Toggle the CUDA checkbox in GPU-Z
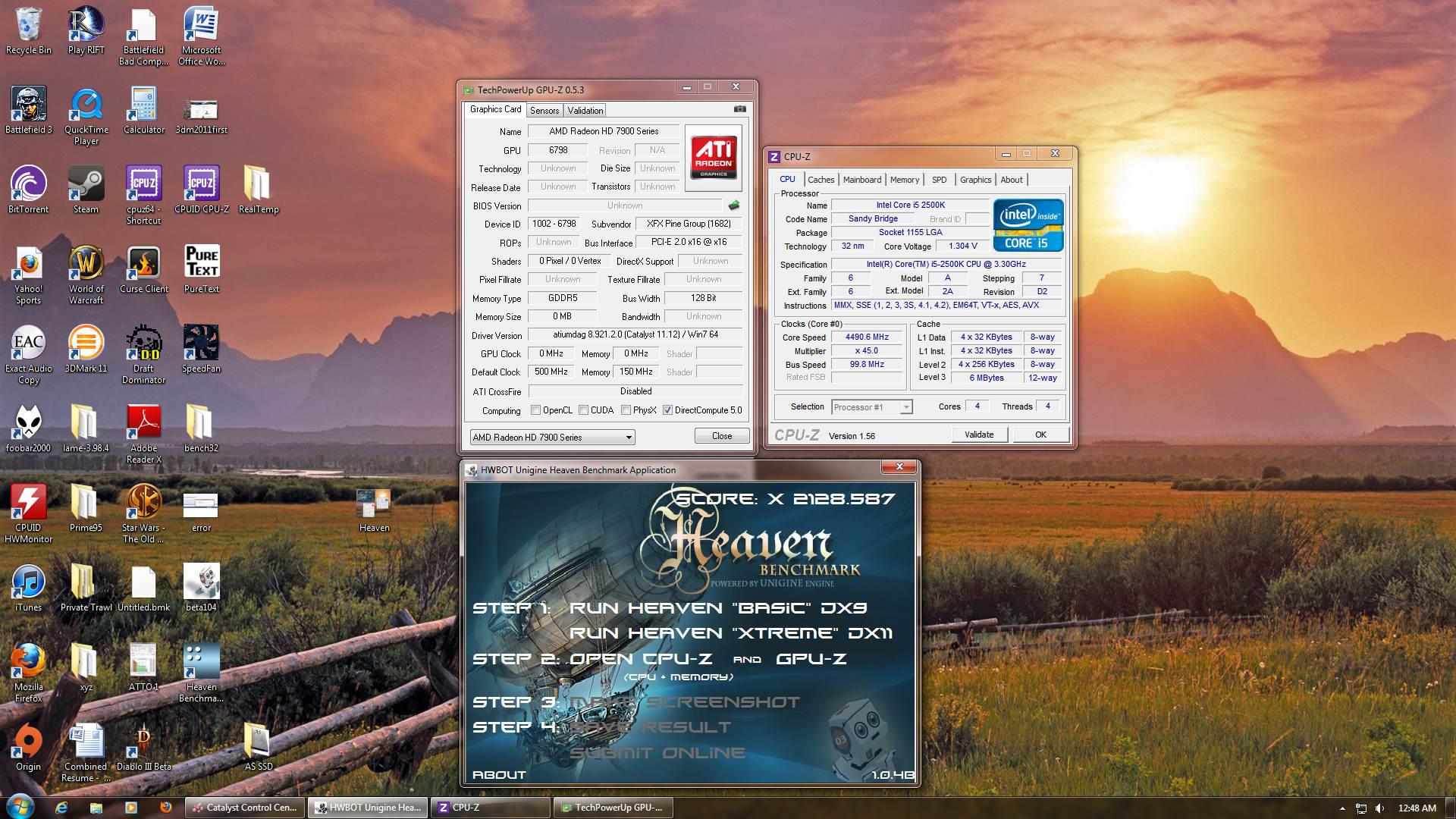Image resolution: width=1456 pixels, height=819 pixels. (584, 410)
